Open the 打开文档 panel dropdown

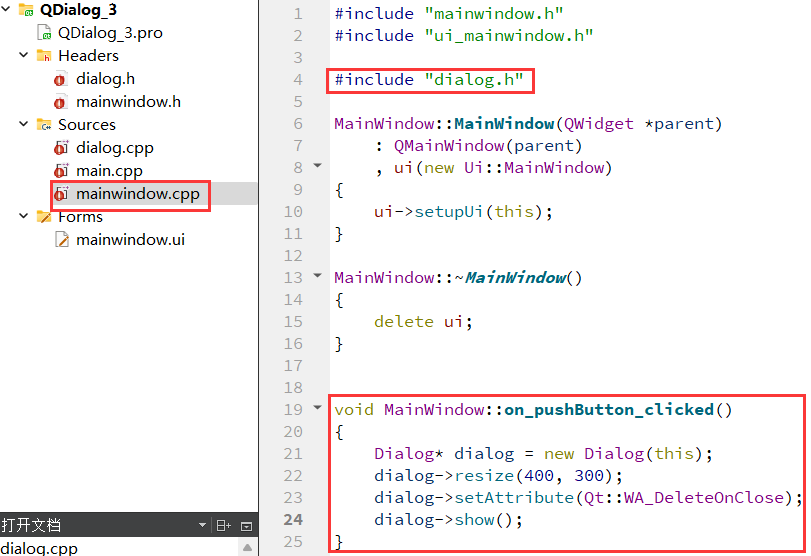pyautogui.click(x=202, y=525)
